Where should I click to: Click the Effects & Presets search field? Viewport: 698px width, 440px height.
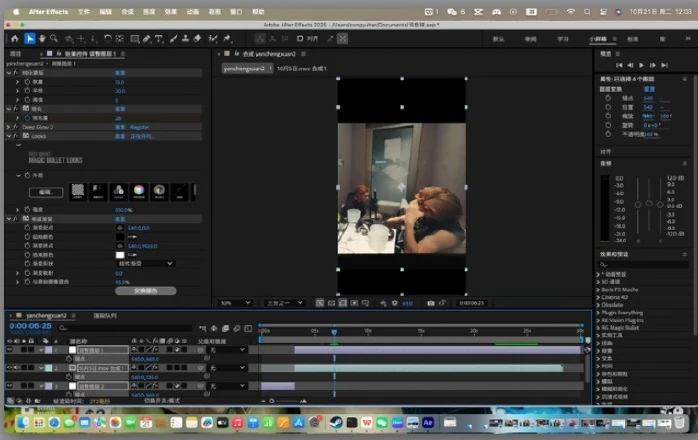pos(643,265)
